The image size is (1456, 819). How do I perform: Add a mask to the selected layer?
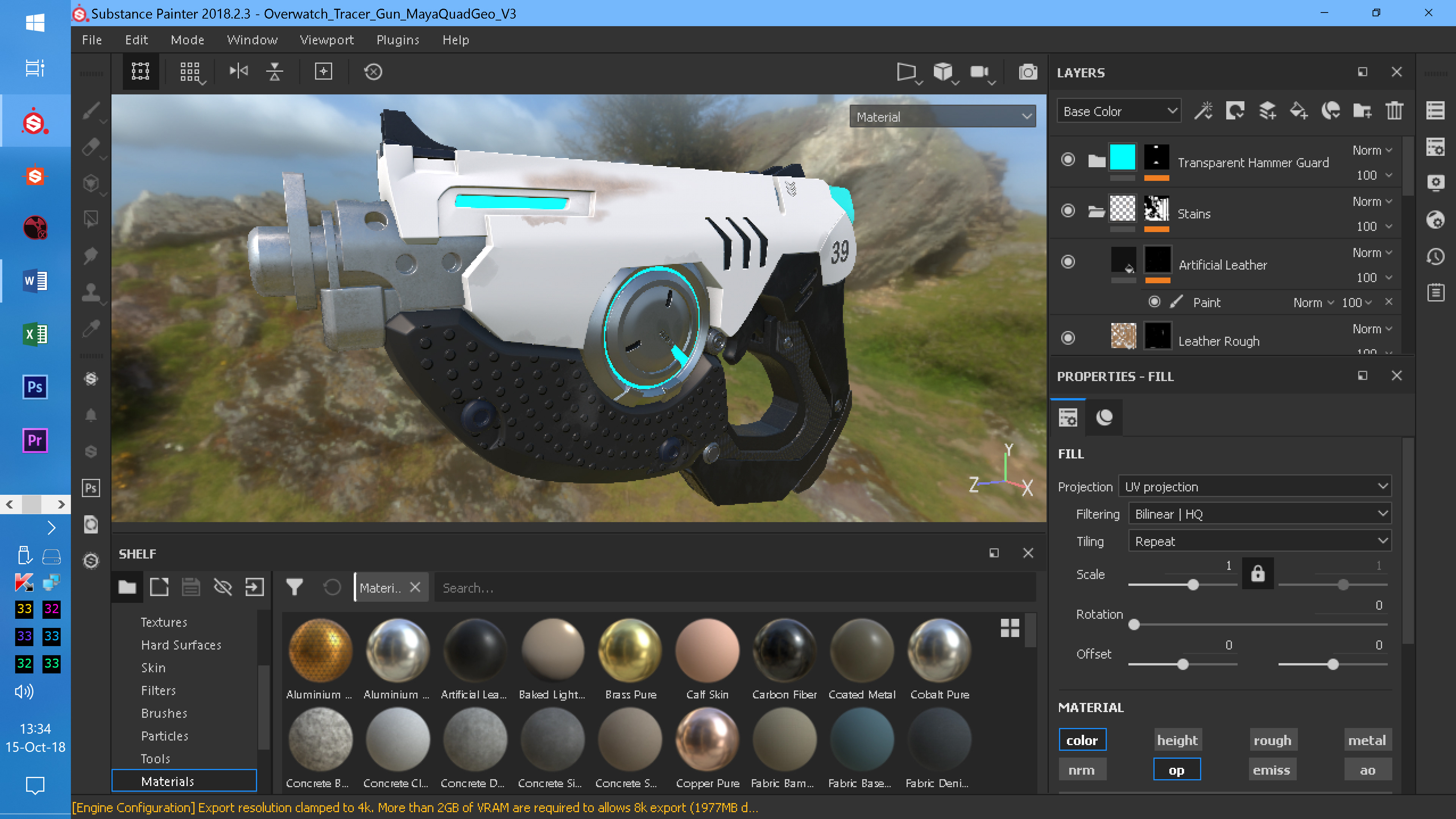[1235, 110]
